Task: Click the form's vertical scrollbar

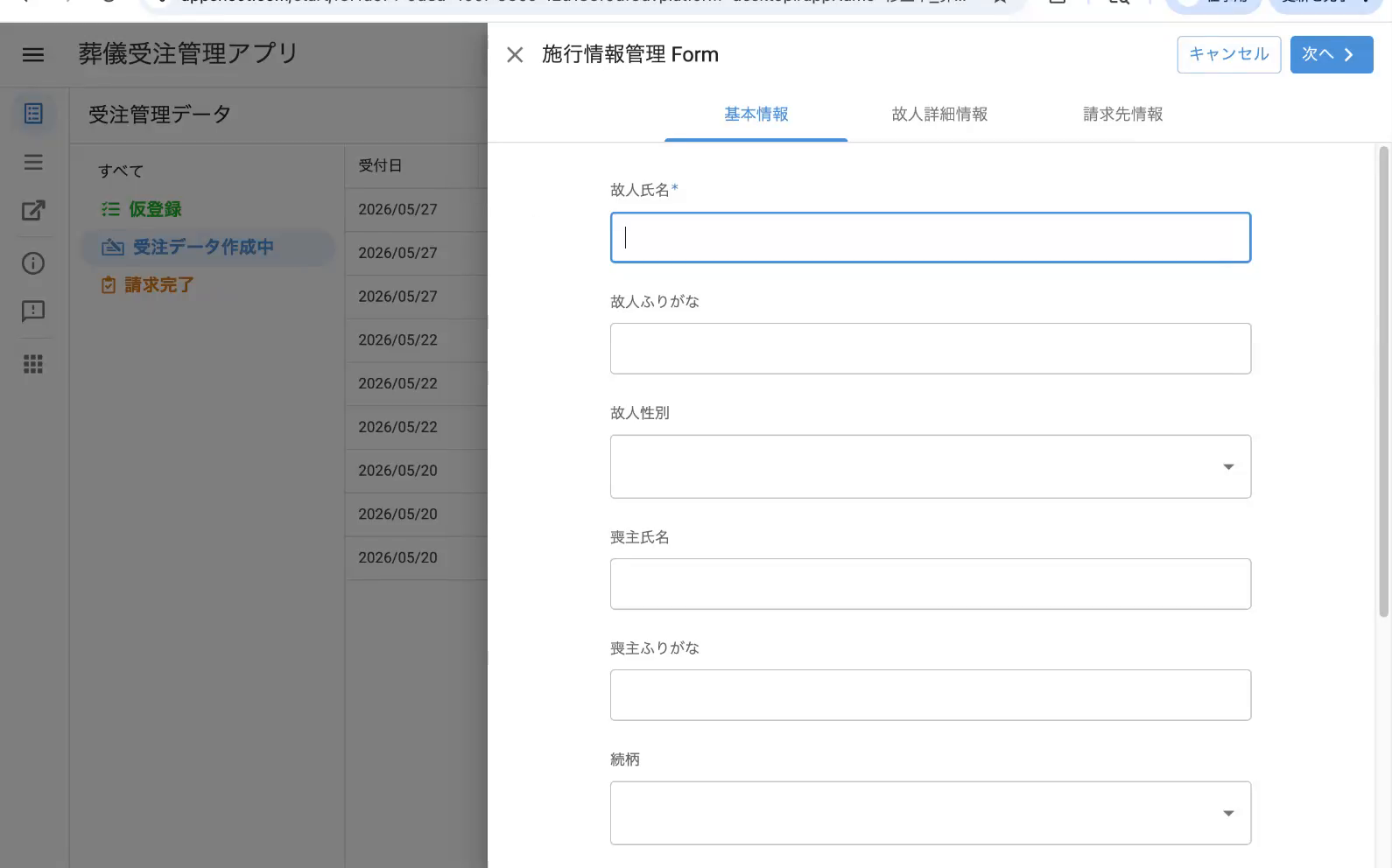Action: click(1384, 381)
